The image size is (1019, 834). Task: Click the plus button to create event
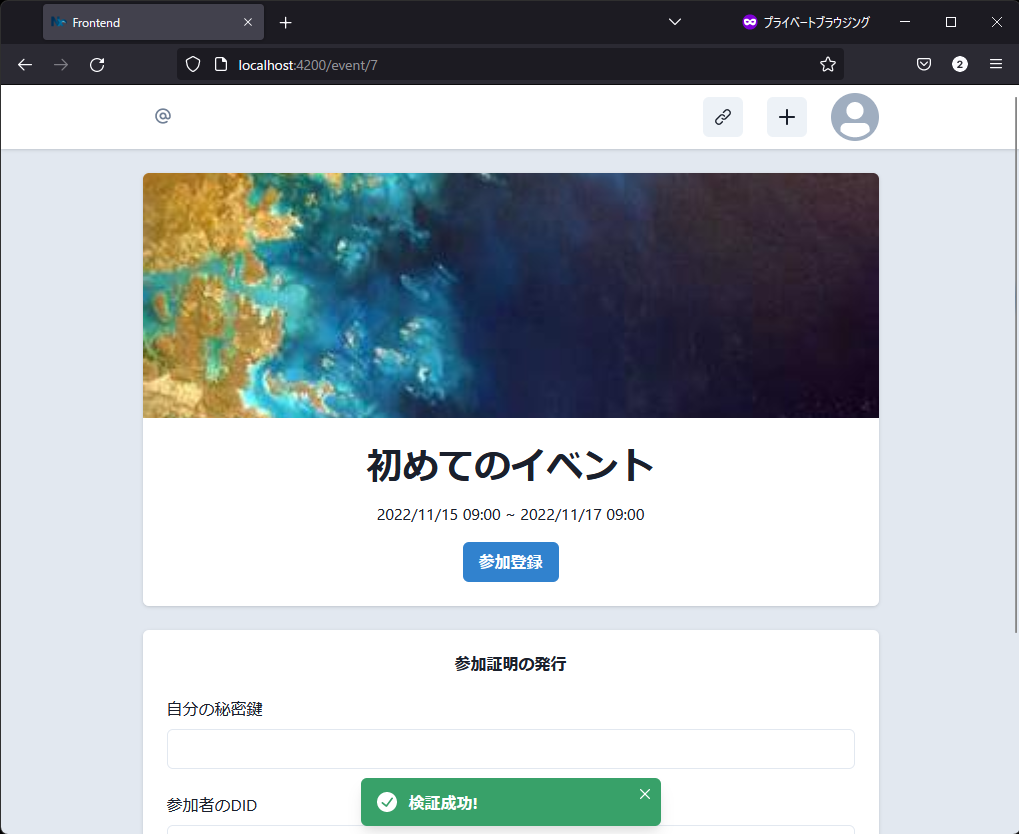pyautogui.click(x=786, y=117)
